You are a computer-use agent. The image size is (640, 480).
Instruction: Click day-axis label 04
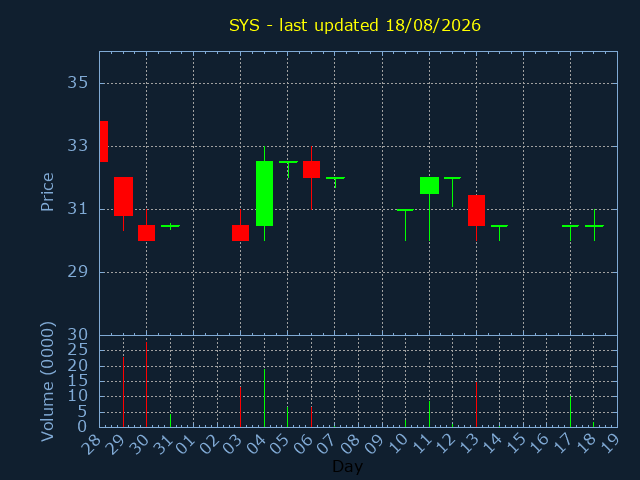(x=256, y=444)
